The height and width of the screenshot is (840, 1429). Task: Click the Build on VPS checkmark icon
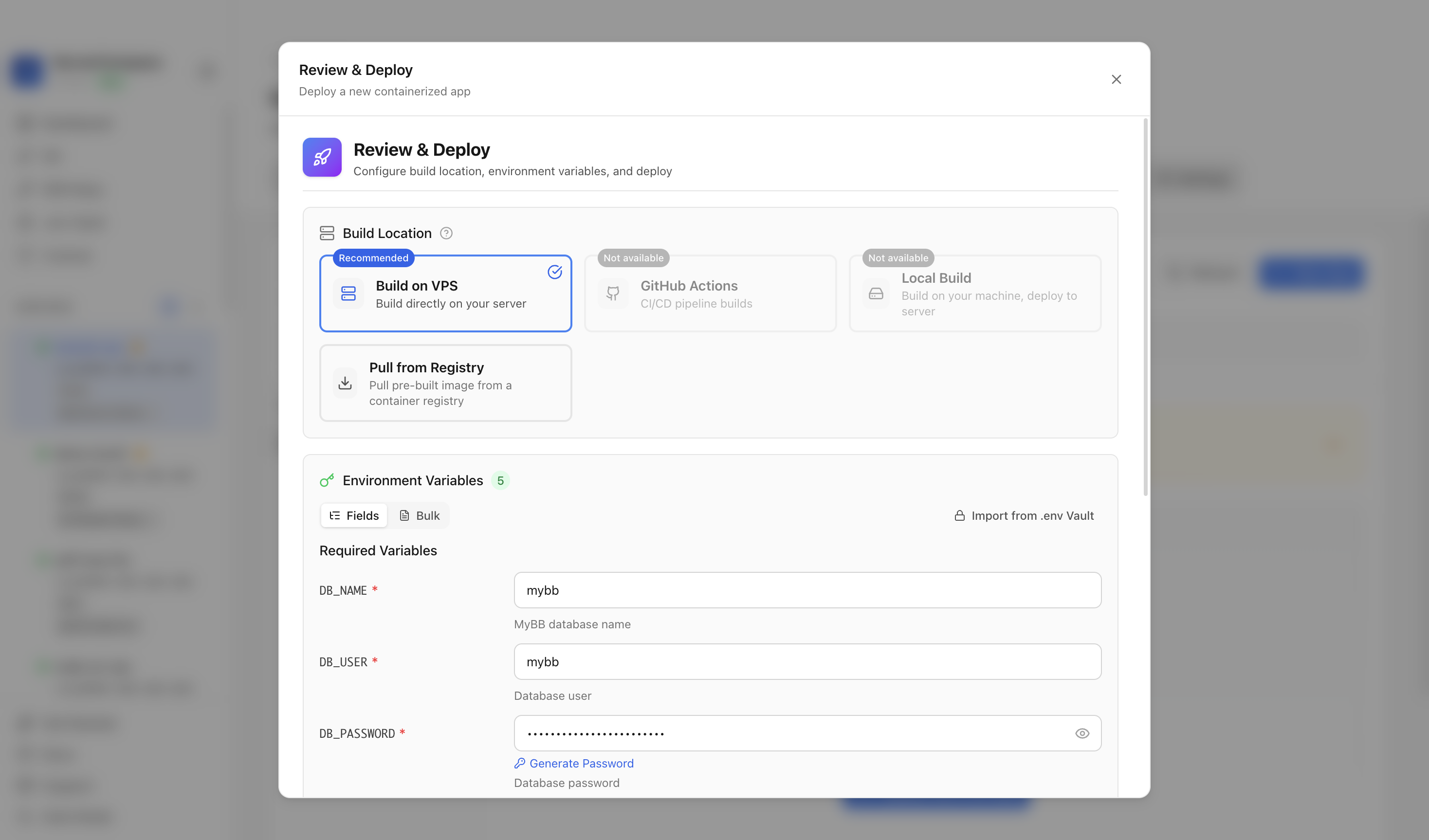point(554,272)
